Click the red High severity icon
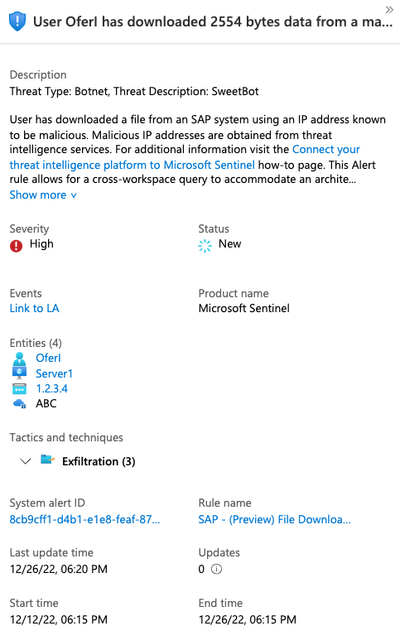Viewport: 400px width, 640px height. (x=16, y=246)
